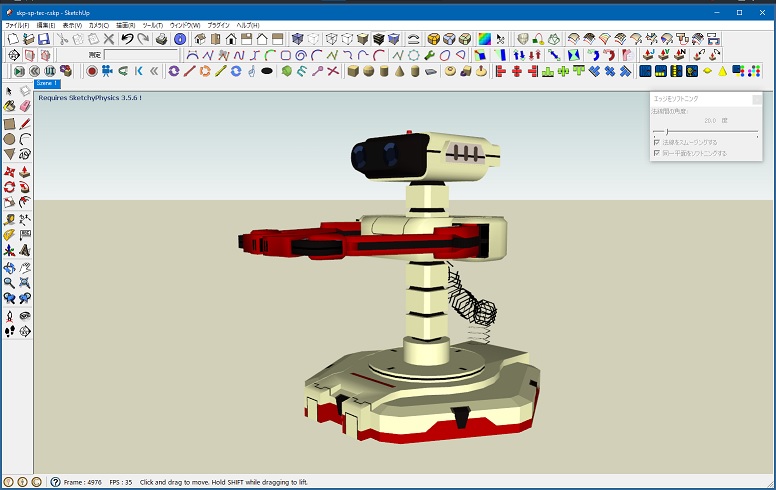Viewport: 776px width, 490px height.
Task: Close the Soften Edges panel
Action: point(757,99)
